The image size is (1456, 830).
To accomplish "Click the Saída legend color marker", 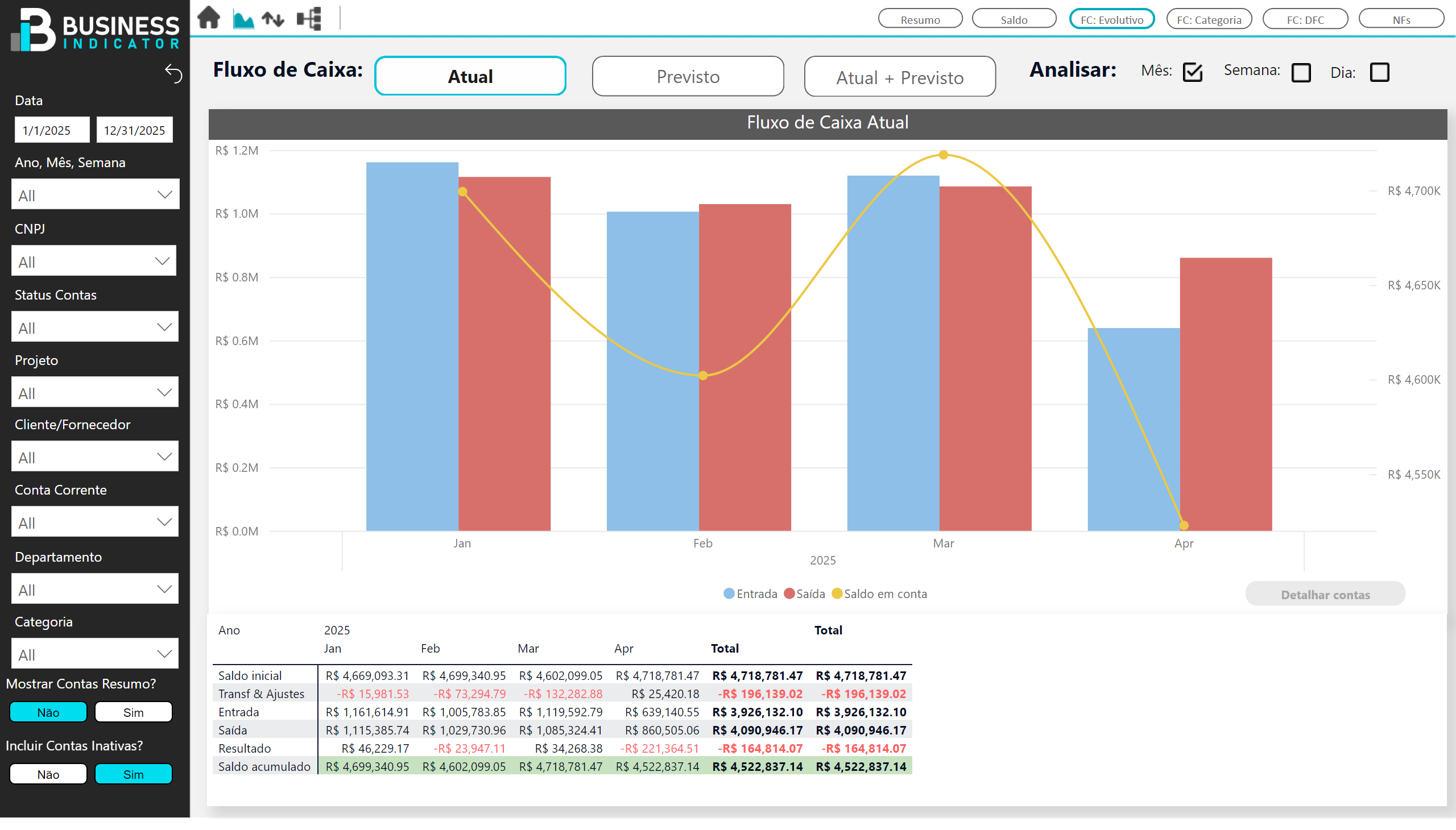I will tap(789, 594).
